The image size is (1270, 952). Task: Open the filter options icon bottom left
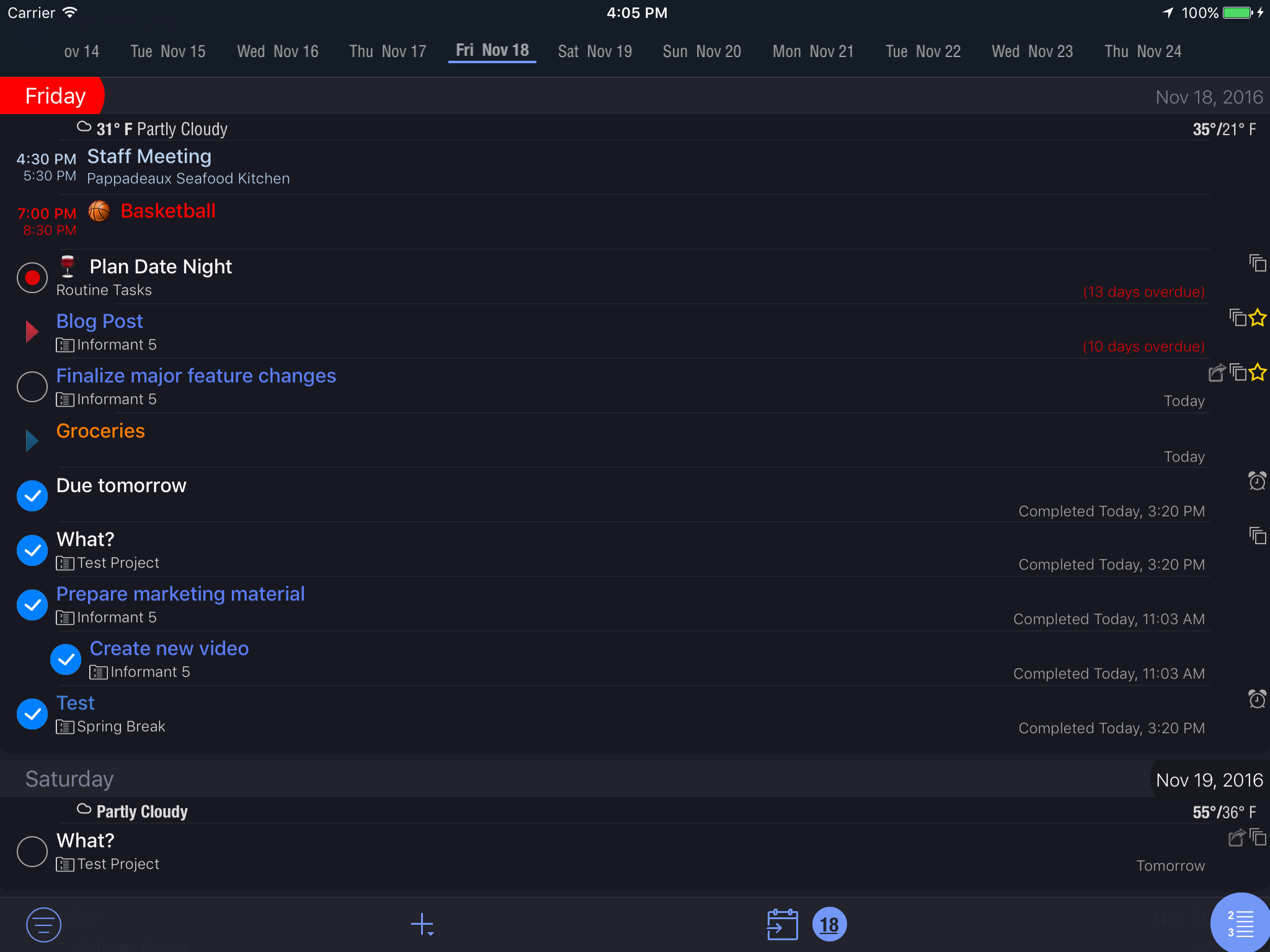point(42,924)
